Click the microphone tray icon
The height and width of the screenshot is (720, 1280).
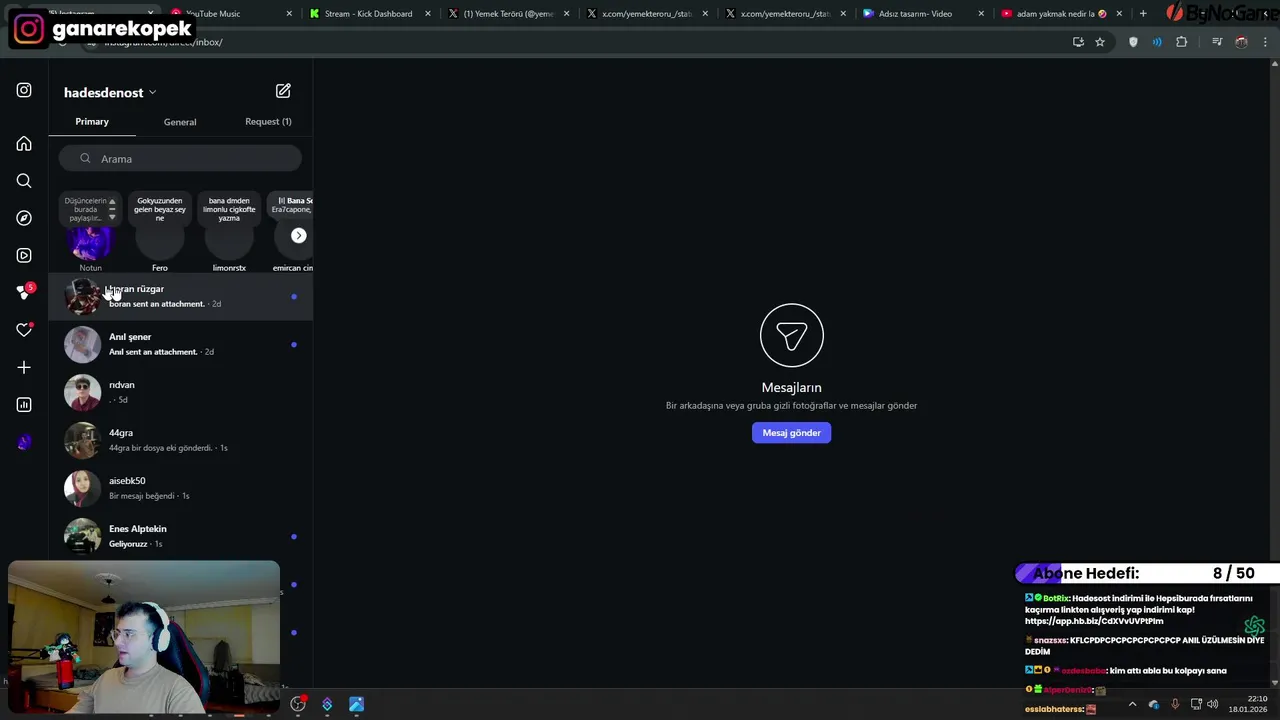pos(1175,704)
